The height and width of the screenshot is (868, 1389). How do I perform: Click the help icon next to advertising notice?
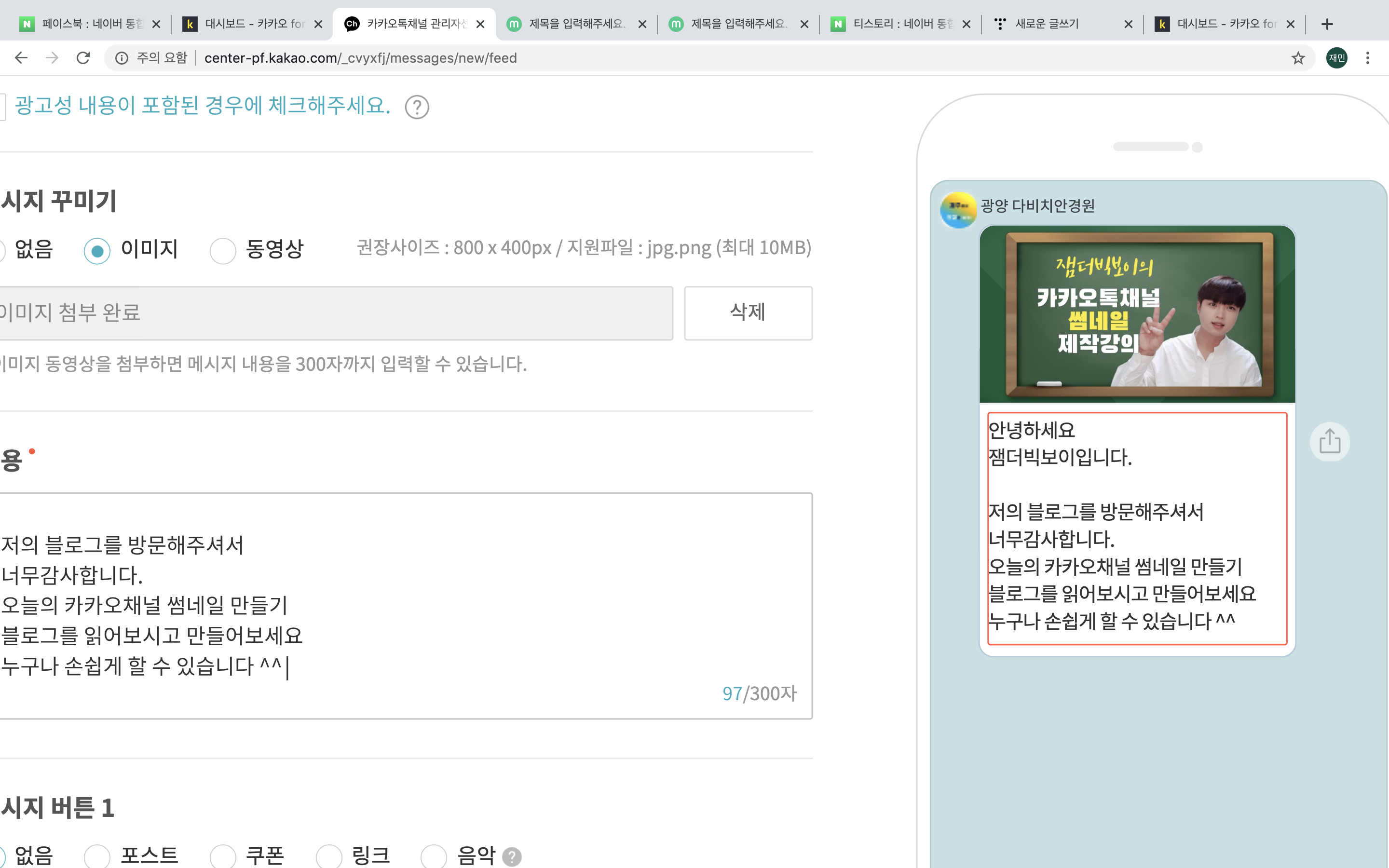click(417, 108)
